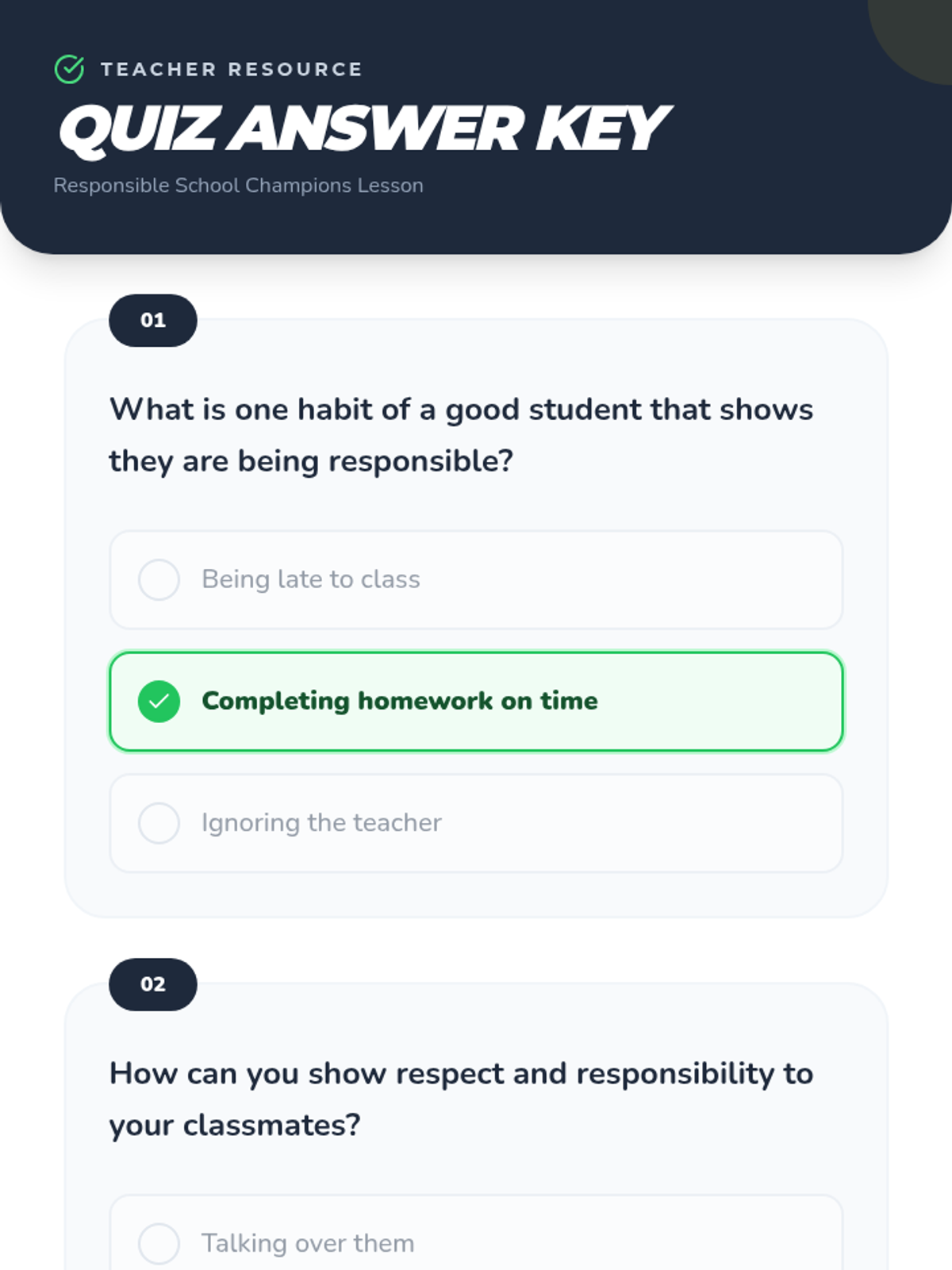Pick the 'Ignoring the teacher' answer text
952x1270 pixels.
click(x=321, y=823)
